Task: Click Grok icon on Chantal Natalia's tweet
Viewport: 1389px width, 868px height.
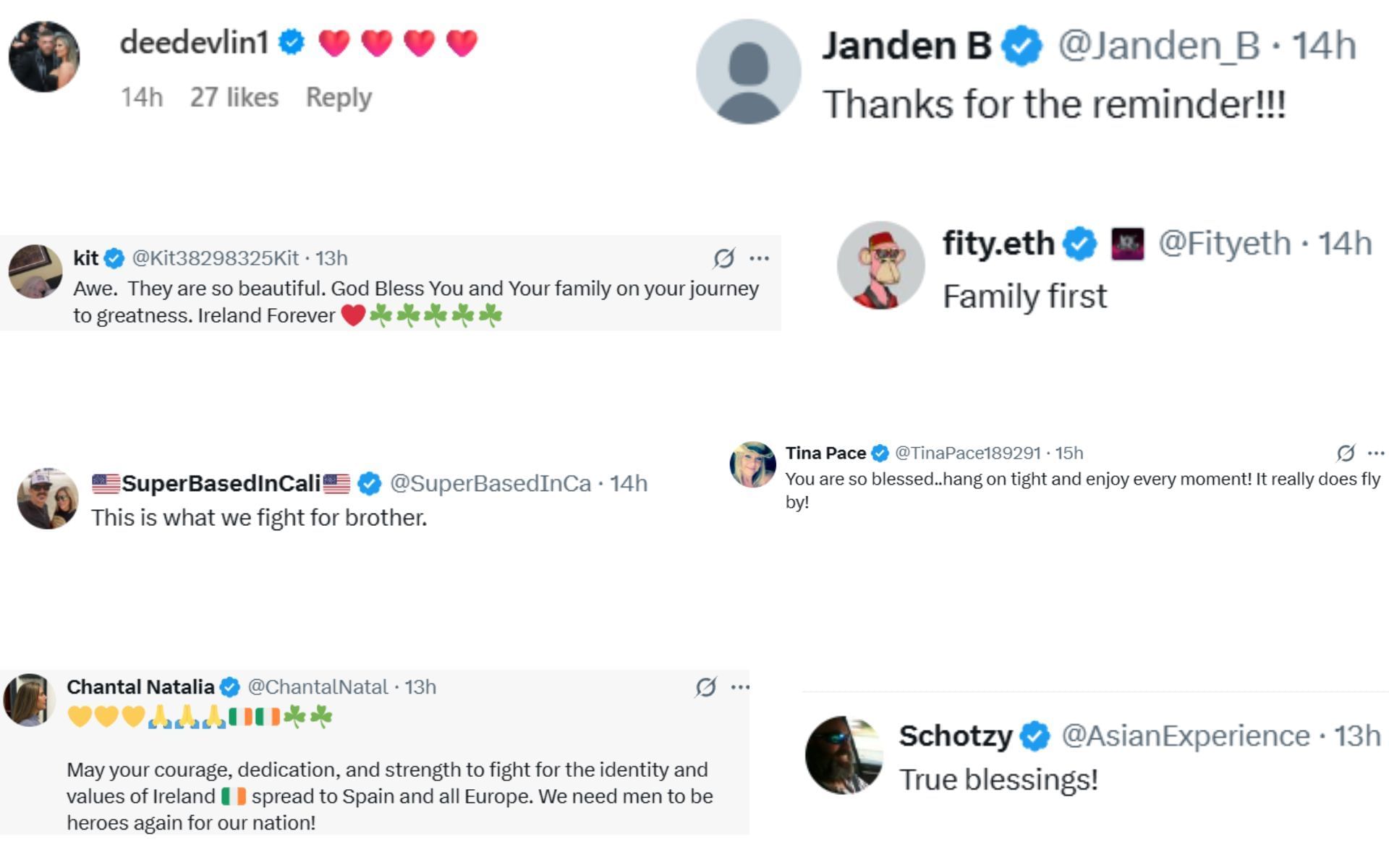Action: 705,686
